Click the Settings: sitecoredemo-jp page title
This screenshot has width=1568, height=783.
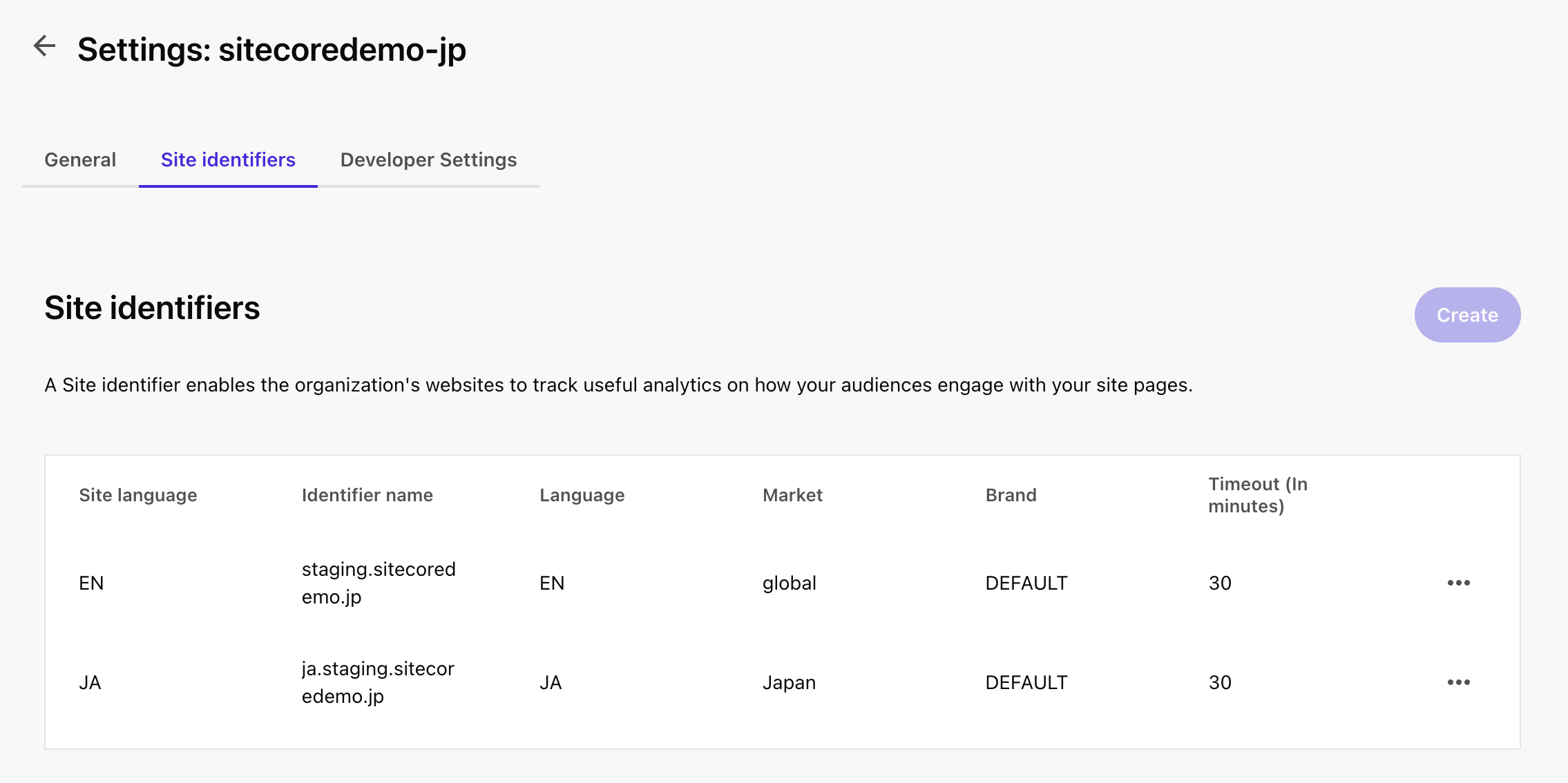coord(271,50)
